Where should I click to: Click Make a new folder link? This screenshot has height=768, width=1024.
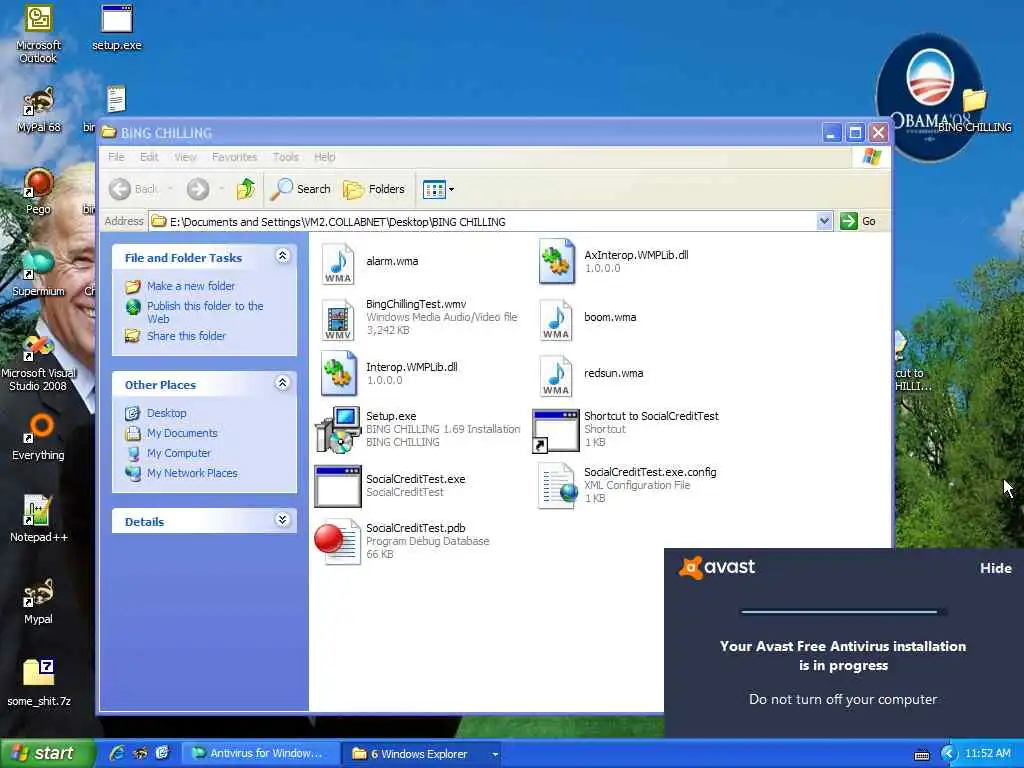click(x=191, y=286)
